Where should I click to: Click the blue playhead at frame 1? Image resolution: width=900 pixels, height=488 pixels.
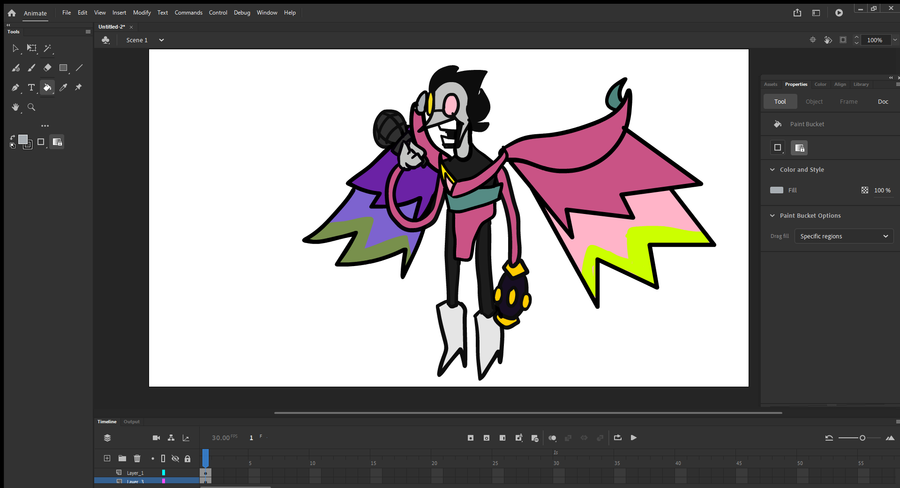pos(205,458)
